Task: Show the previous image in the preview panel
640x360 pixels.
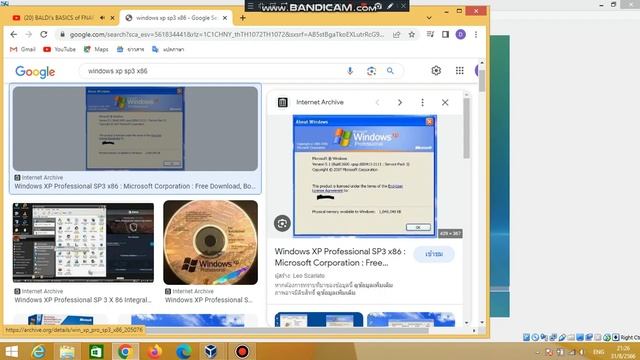Action: click(378, 102)
